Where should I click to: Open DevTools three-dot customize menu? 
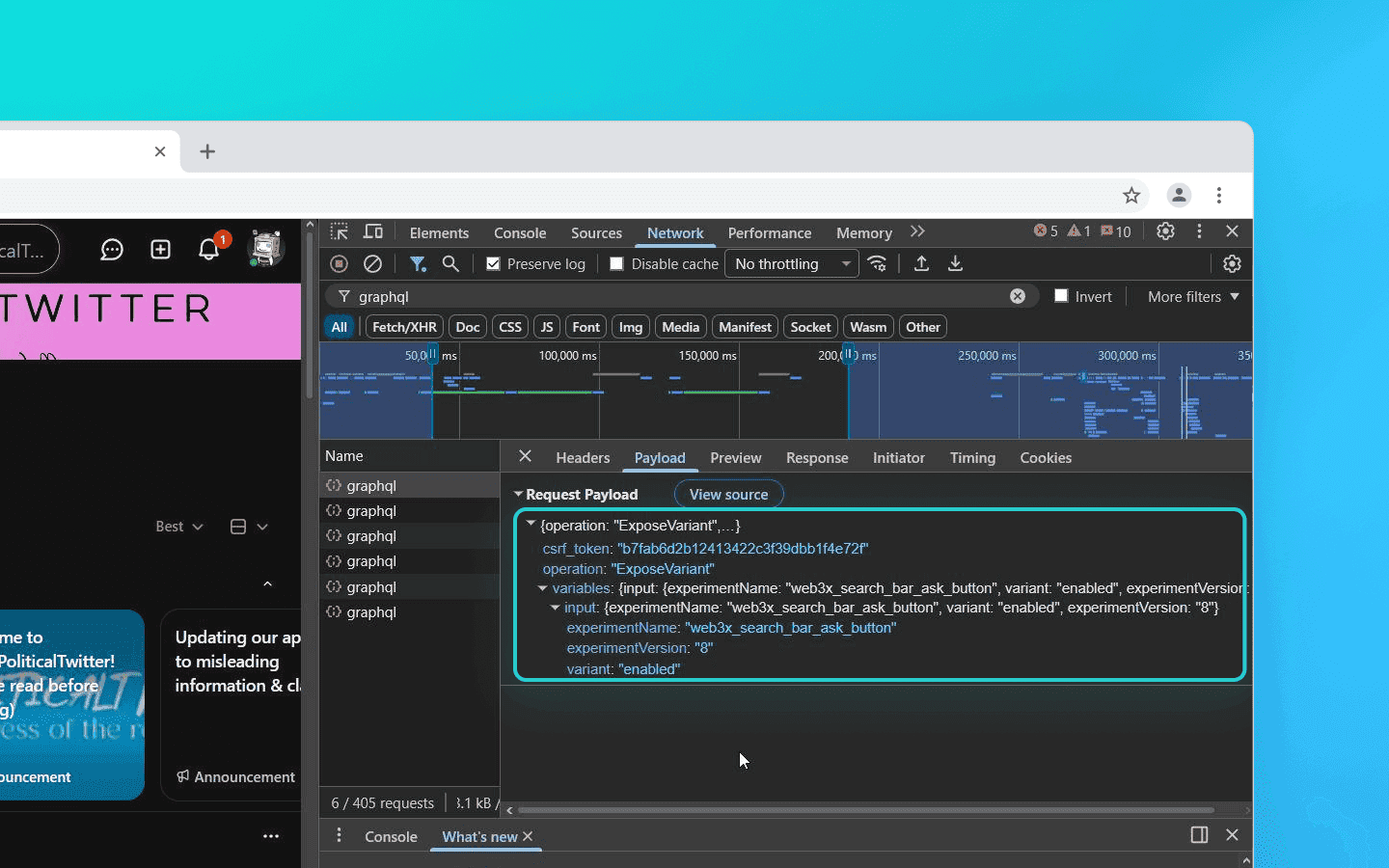click(x=1199, y=231)
